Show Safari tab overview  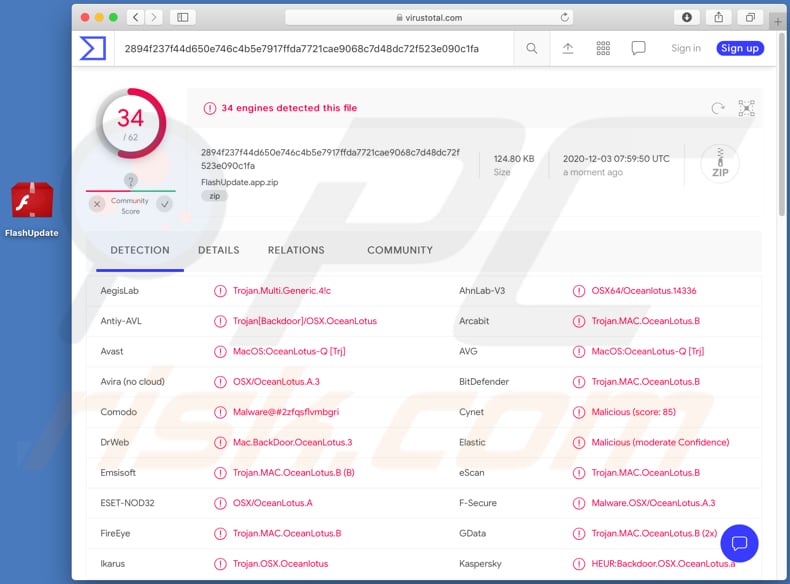point(750,18)
